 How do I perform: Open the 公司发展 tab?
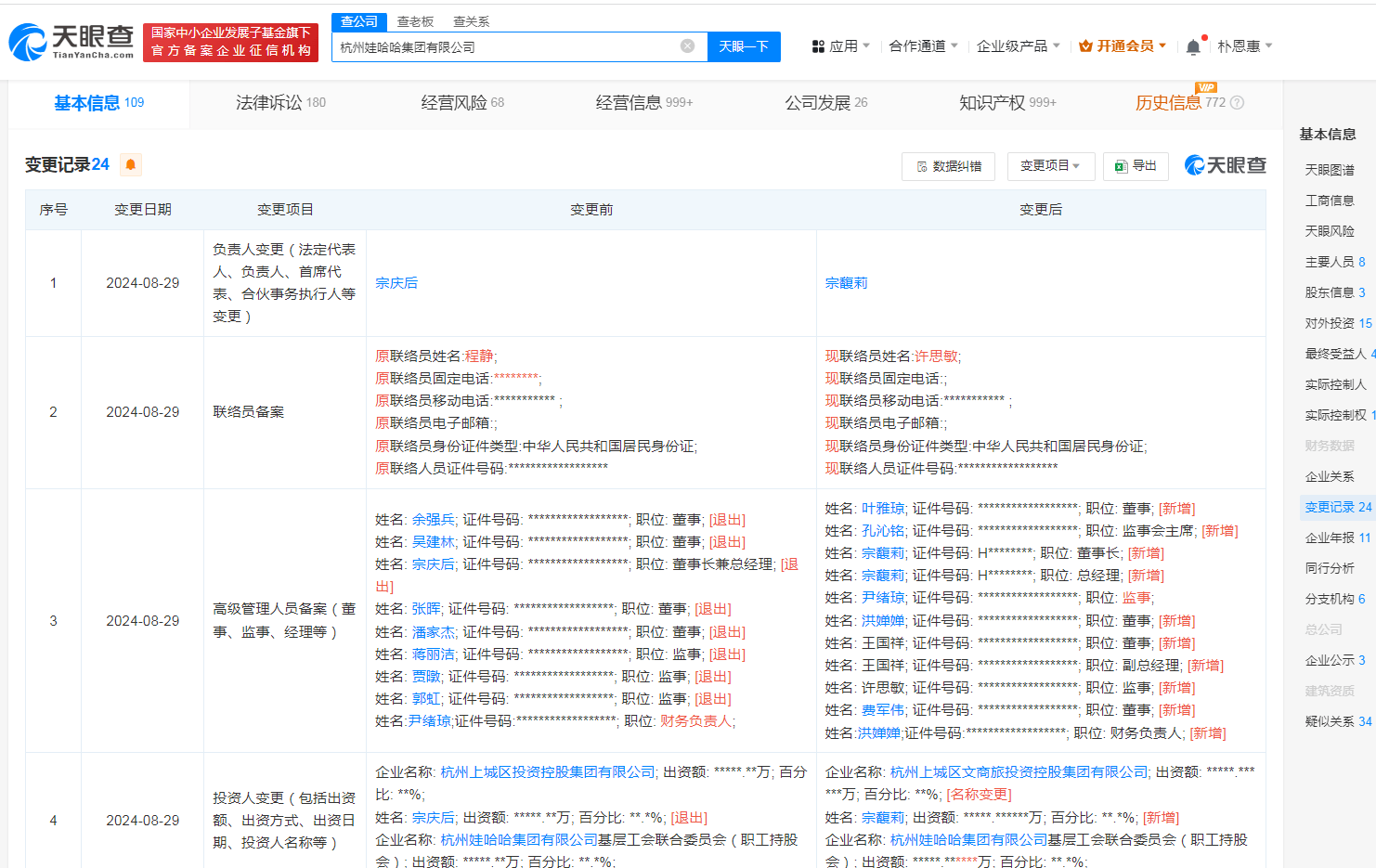click(x=826, y=103)
